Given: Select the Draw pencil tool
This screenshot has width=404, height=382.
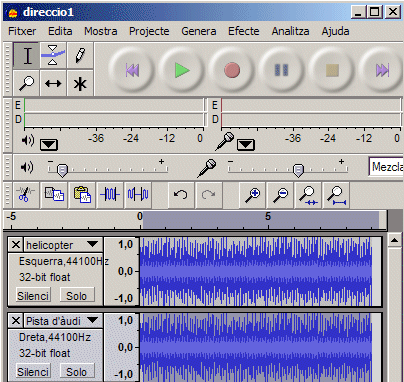Looking at the screenshot, I should coord(80,55).
